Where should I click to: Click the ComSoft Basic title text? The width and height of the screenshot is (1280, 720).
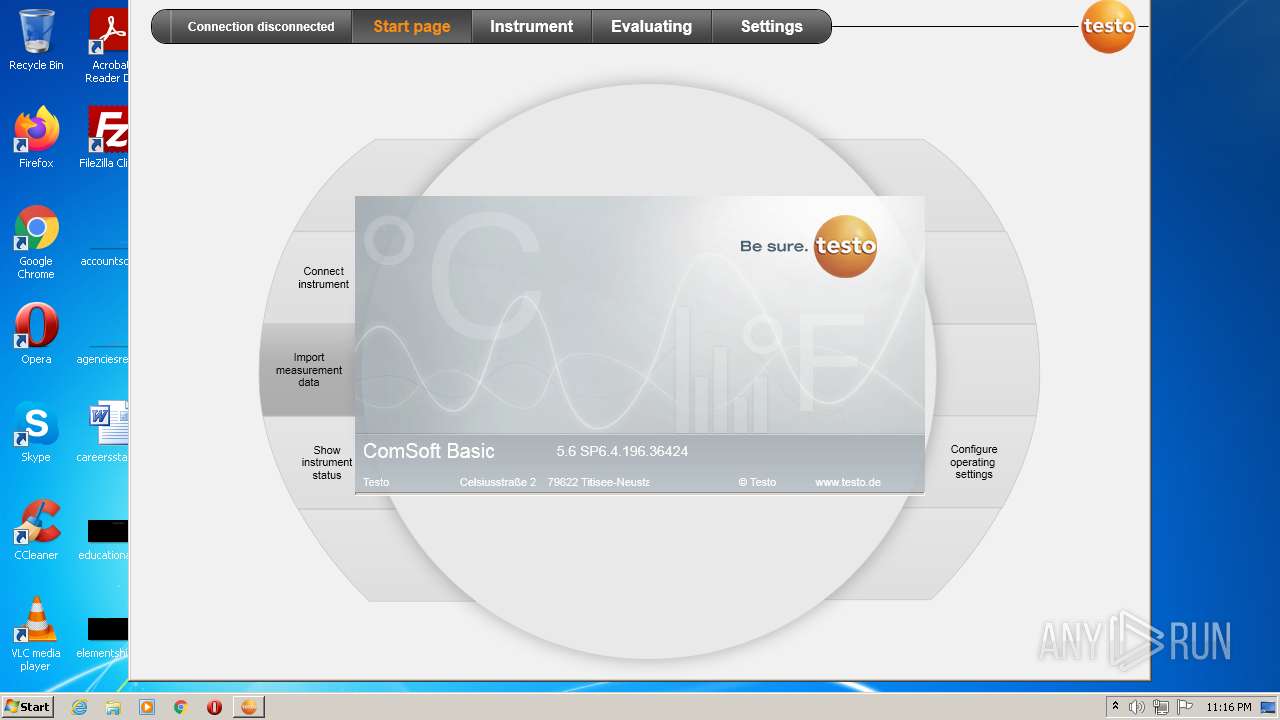point(429,451)
